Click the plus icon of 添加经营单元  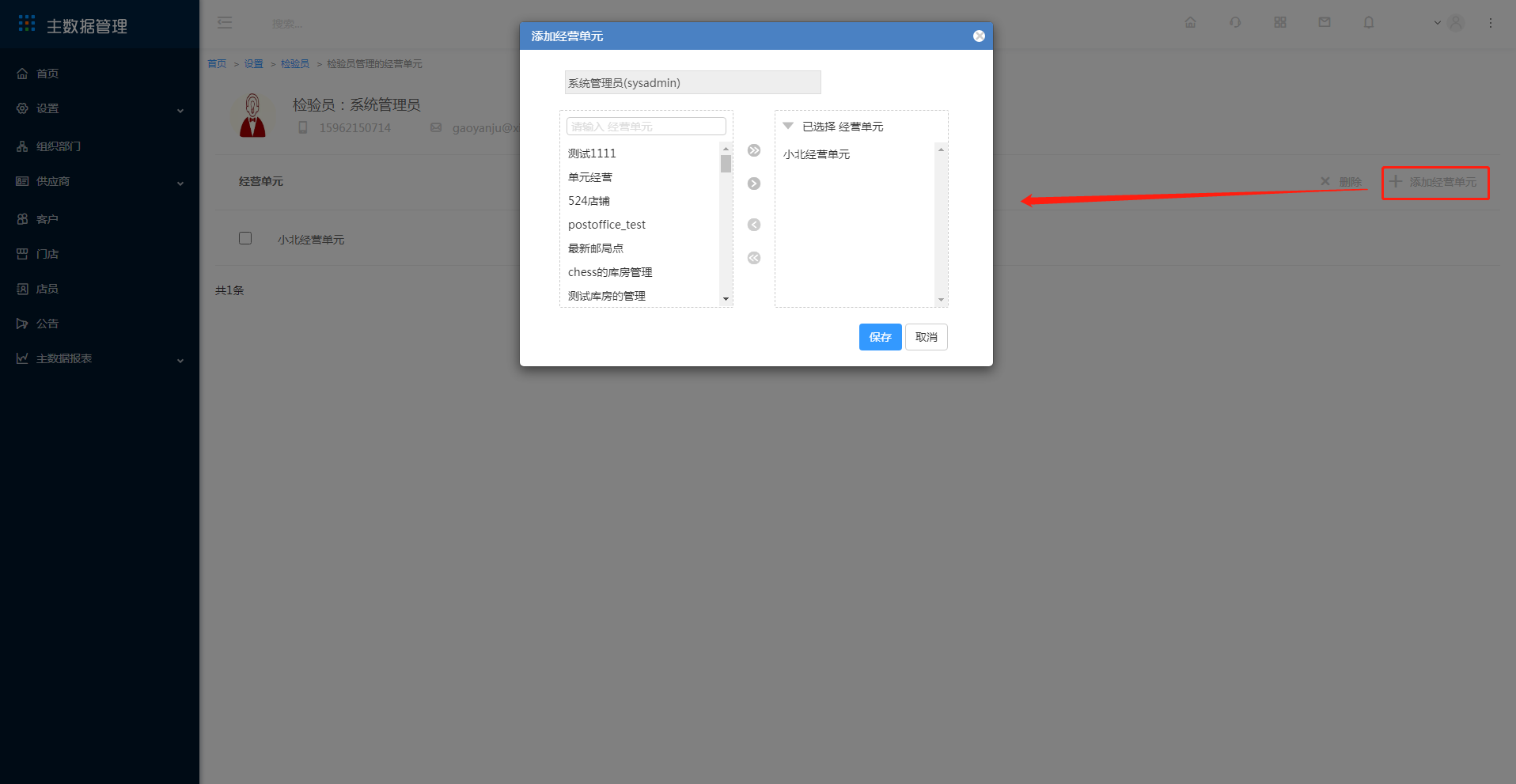pyautogui.click(x=1396, y=182)
